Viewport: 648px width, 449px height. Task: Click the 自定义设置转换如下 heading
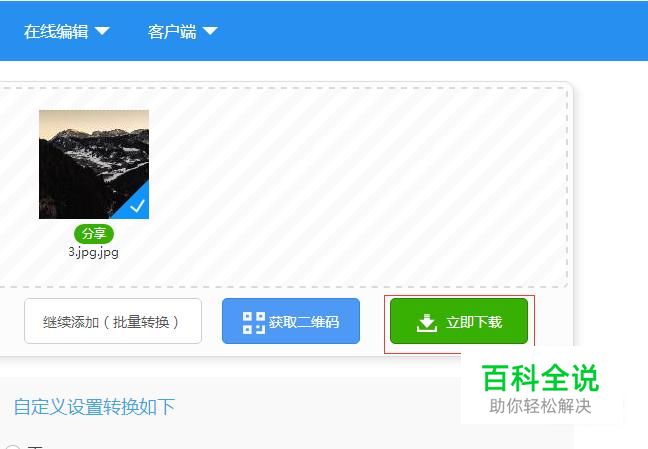[x=94, y=407]
